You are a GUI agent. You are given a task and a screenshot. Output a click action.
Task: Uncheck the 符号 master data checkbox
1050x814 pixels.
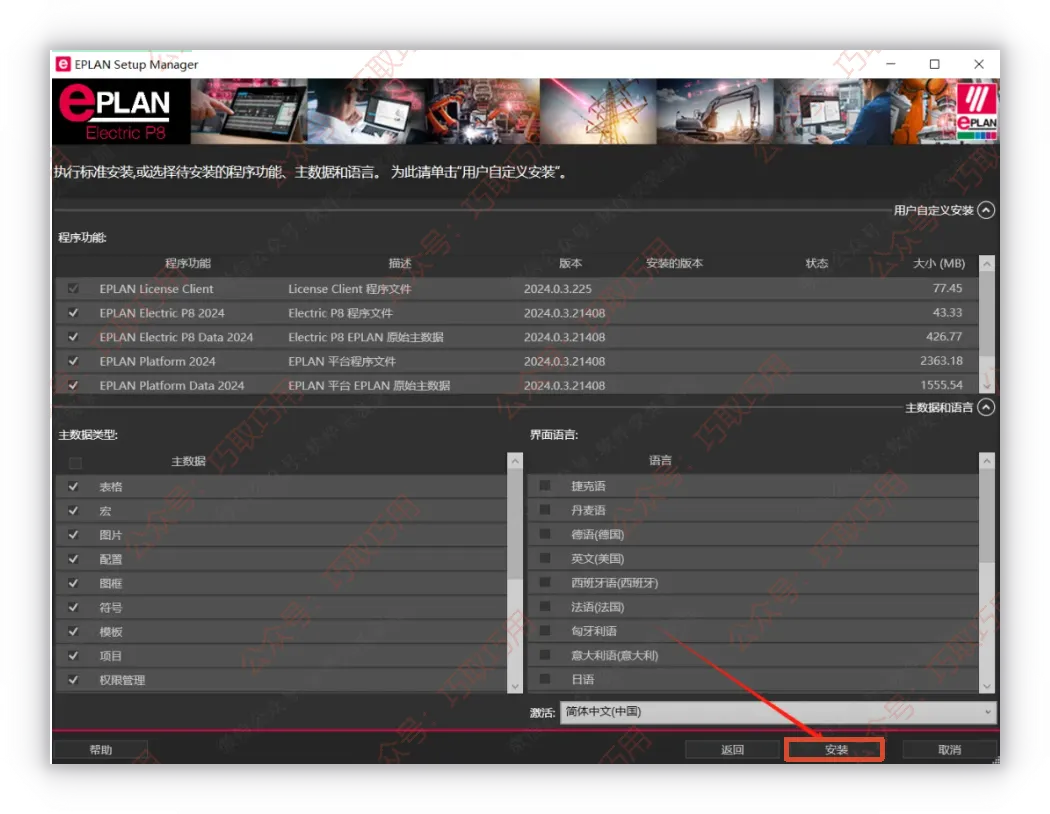pos(73,607)
